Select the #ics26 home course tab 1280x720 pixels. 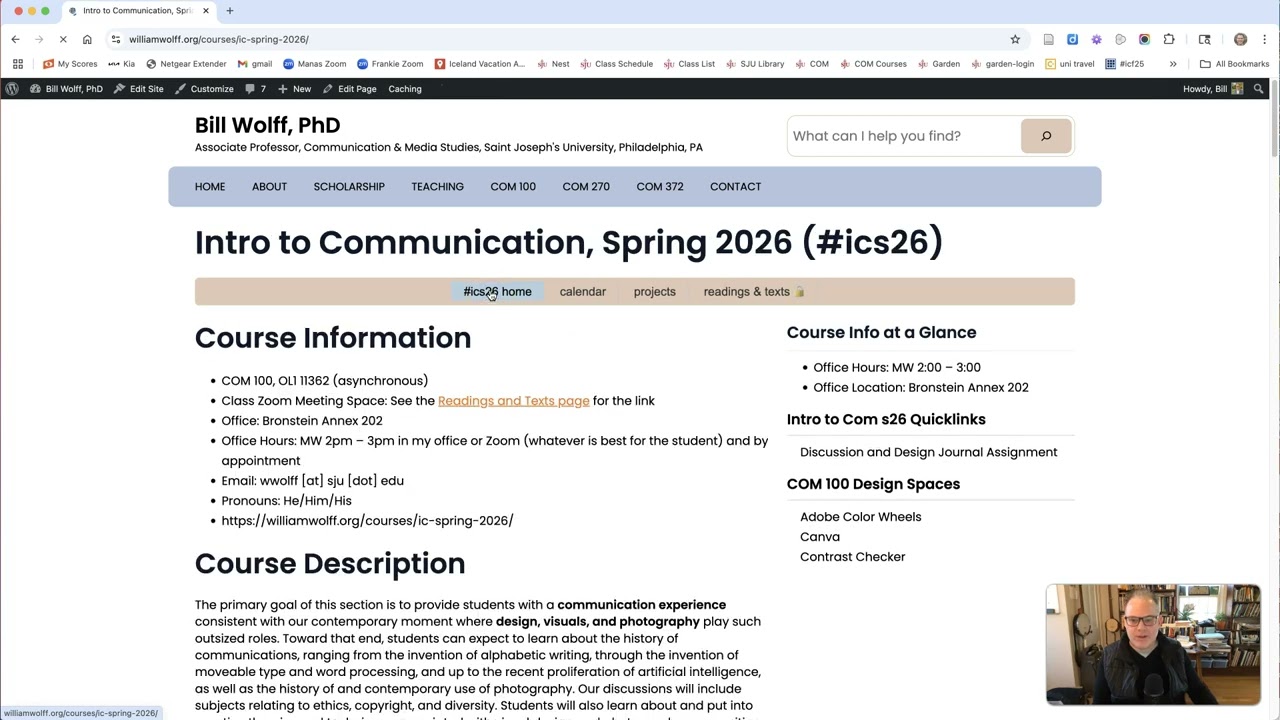click(x=497, y=292)
